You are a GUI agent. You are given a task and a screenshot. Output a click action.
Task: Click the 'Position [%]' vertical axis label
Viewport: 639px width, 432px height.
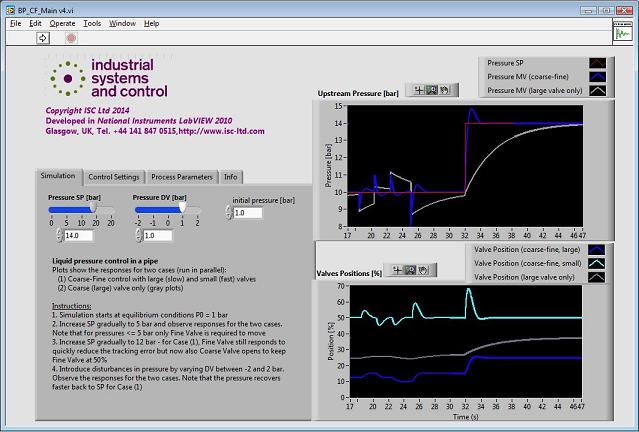pos(331,342)
